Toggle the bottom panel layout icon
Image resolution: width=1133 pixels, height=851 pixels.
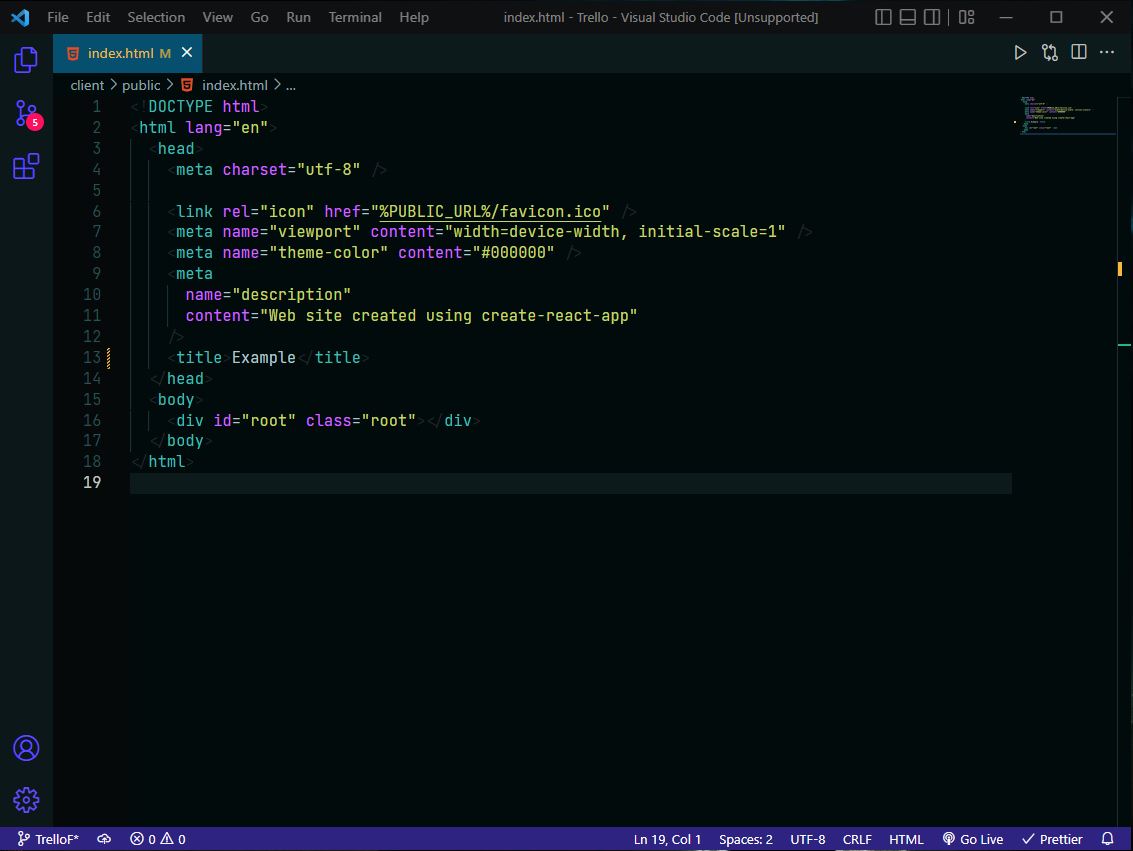click(x=908, y=17)
